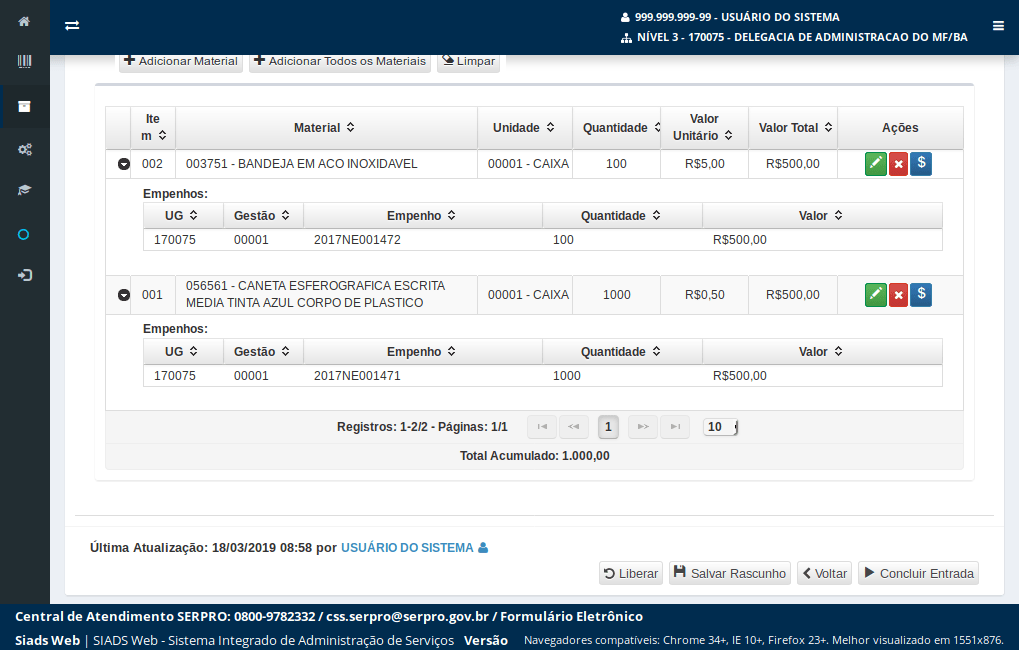Select page 1 in paginator
The height and width of the screenshot is (650, 1019).
pos(608,427)
